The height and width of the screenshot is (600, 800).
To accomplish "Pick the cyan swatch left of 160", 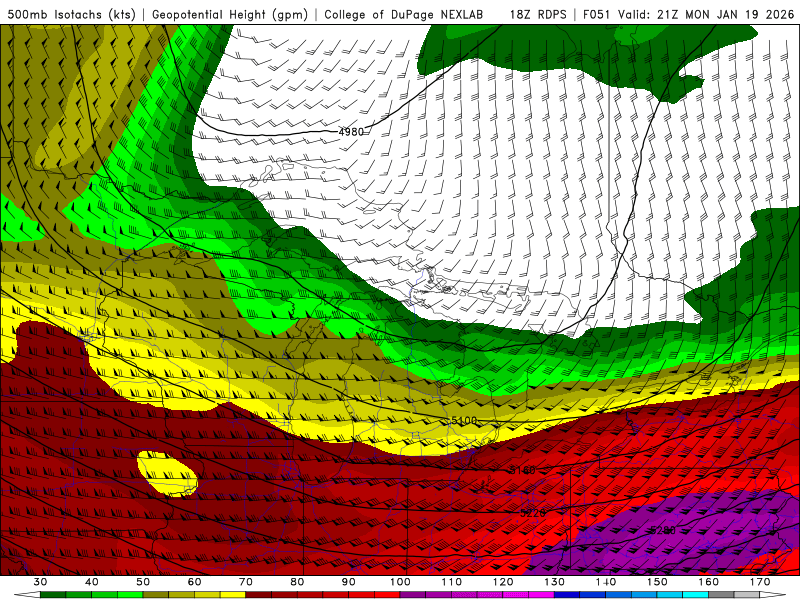I will 695,595.
